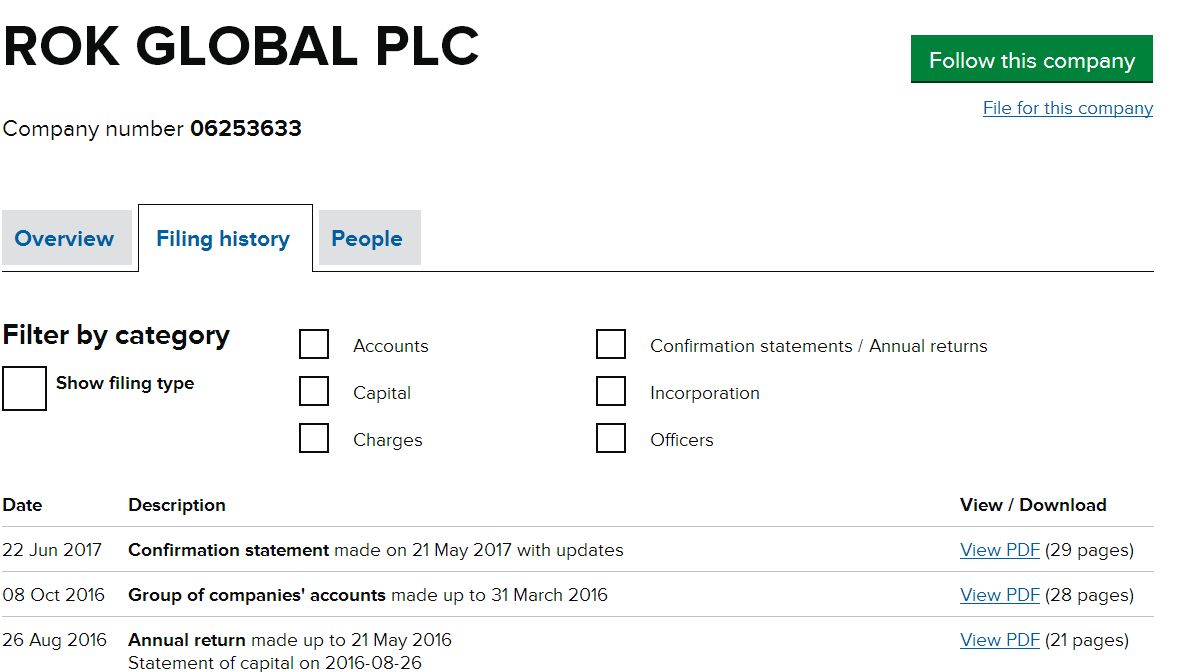Tick the Capital category checkbox
1178x672 pixels.
[314, 391]
